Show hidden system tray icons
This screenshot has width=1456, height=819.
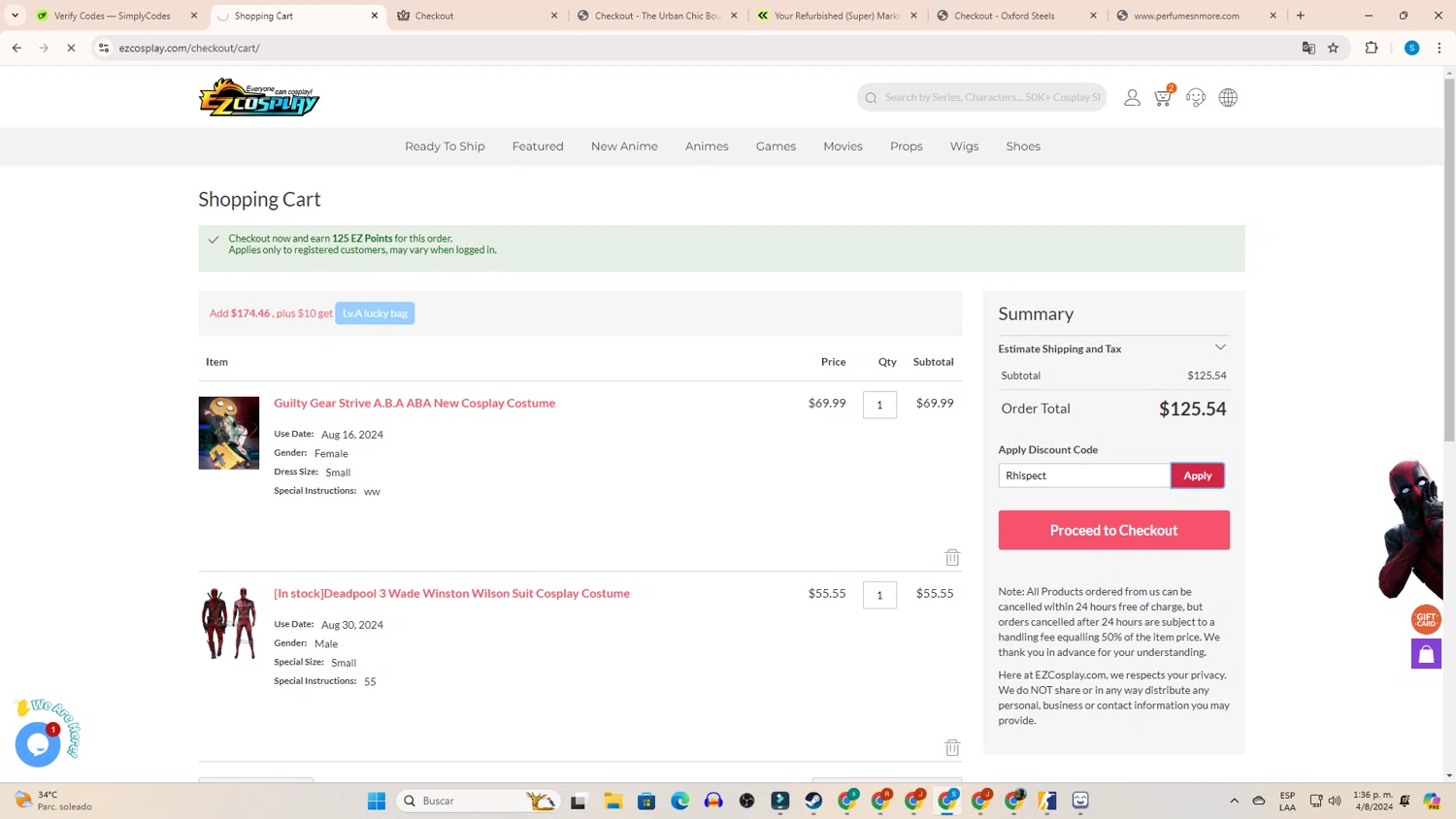[x=1234, y=801]
